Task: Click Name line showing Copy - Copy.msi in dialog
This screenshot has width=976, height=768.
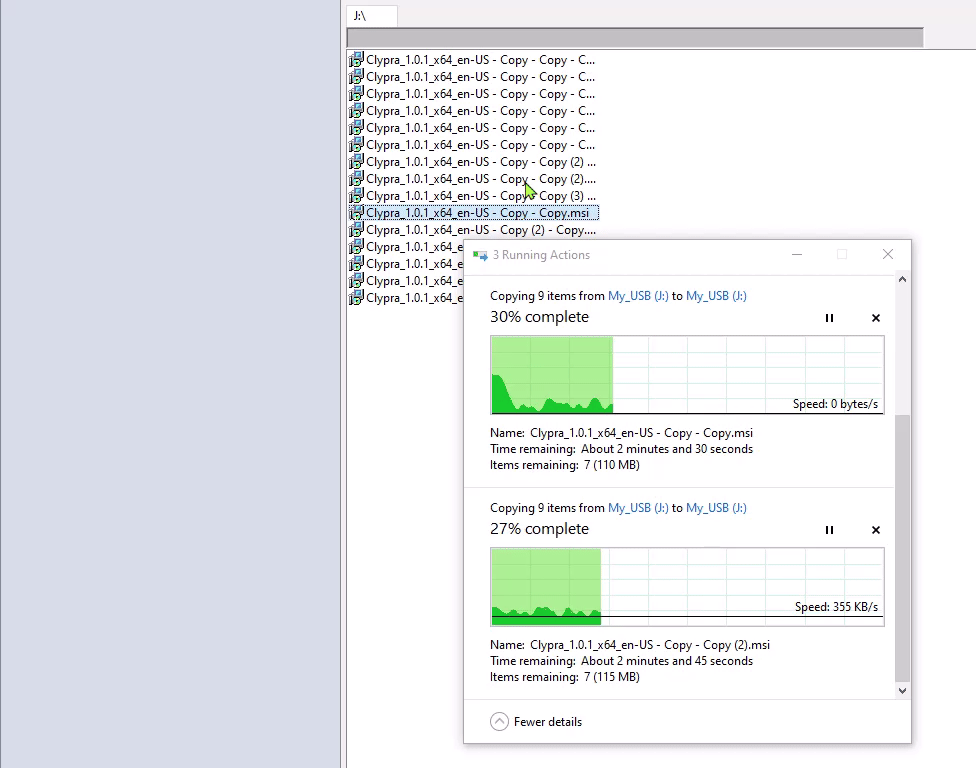Action: coord(621,433)
